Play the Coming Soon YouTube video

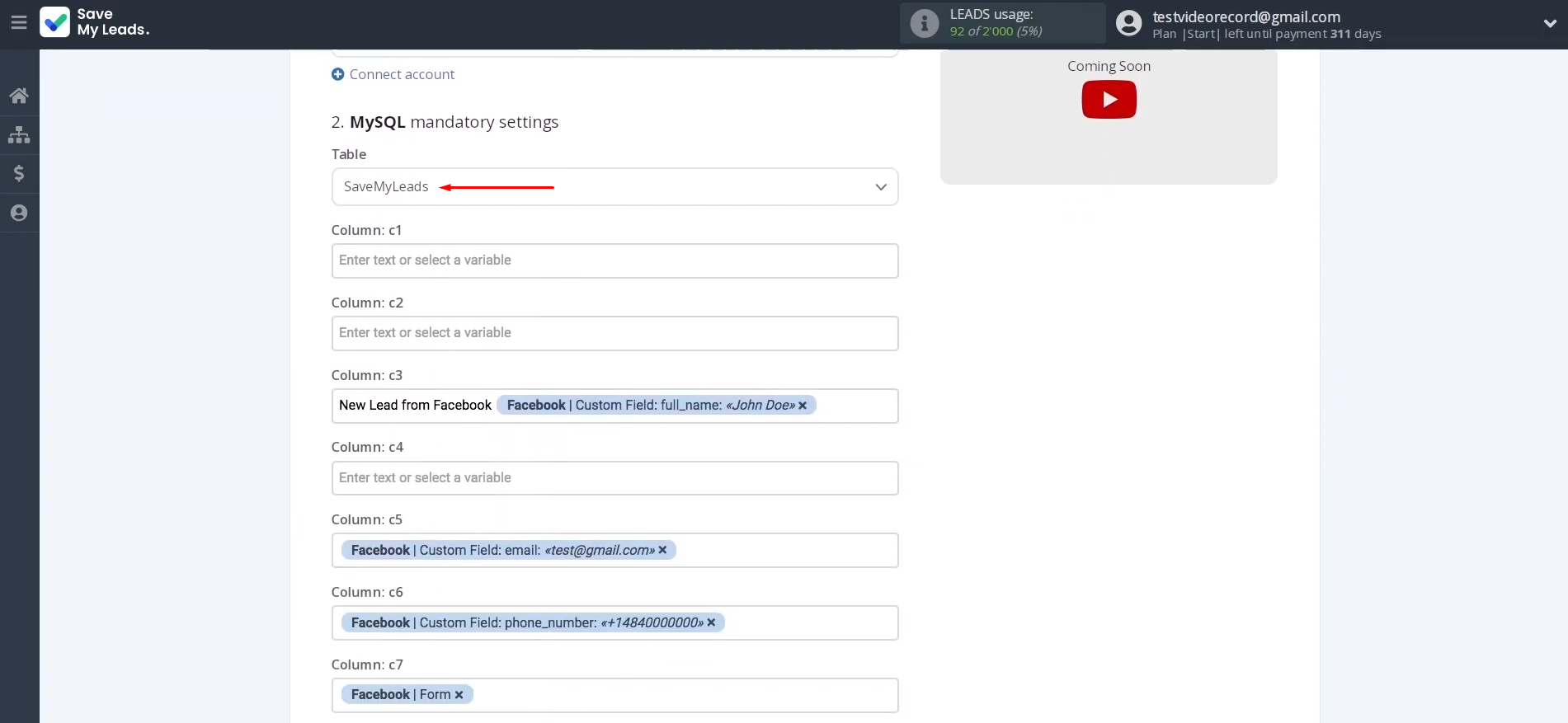(x=1109, y=100)
